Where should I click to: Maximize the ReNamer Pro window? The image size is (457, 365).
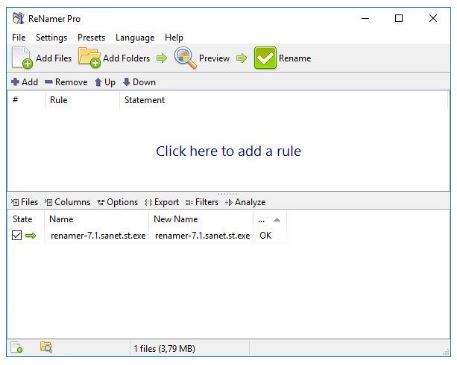tap(399, 18)
